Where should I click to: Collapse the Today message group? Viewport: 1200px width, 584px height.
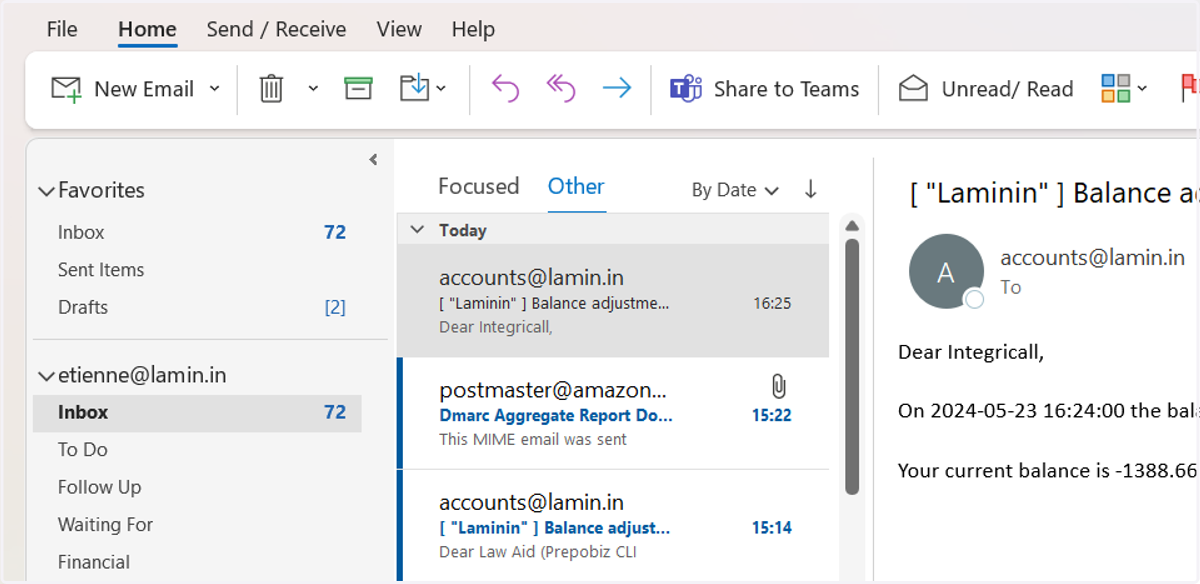(x=417, y=230)
